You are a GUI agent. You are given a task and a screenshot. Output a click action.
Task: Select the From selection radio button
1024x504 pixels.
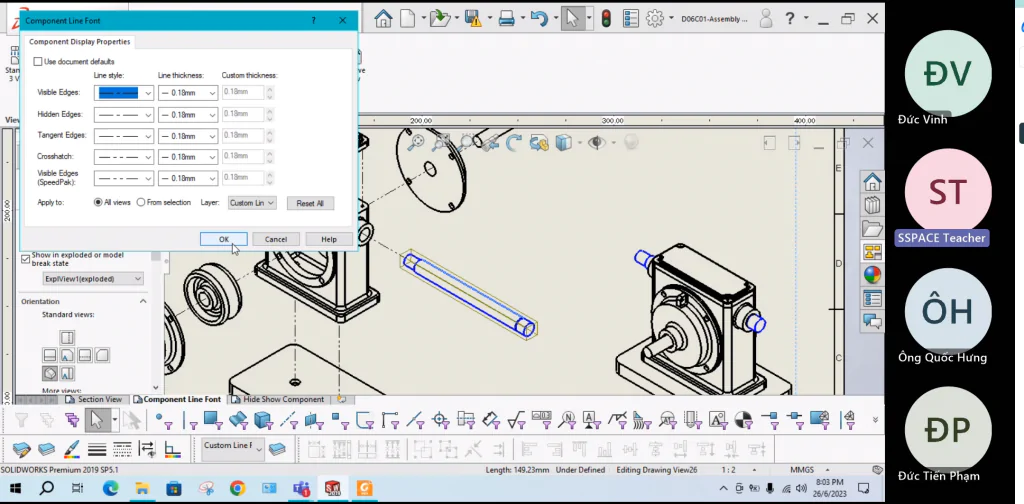tap(140, 202)
